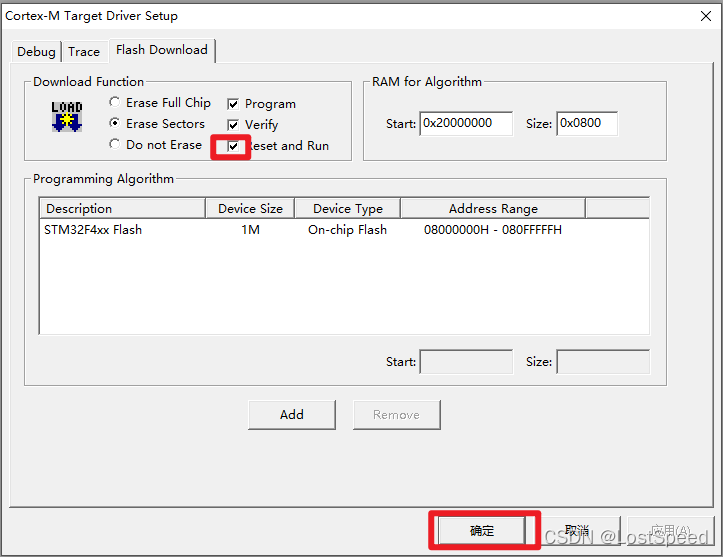Close the Cortex-M Target Driver Setup dialog
This screenshot has height=557, width=723.
coord(705,16)
